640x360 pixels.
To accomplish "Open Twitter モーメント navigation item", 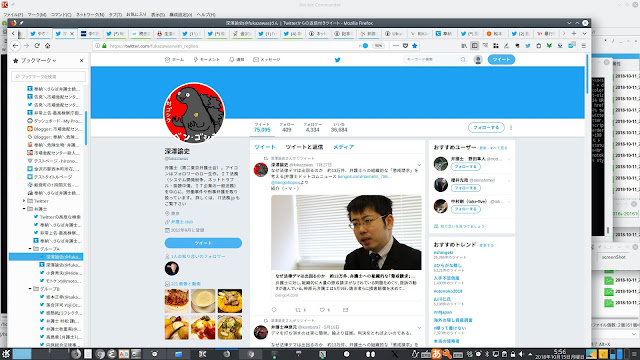I will (x=207, y=60).
